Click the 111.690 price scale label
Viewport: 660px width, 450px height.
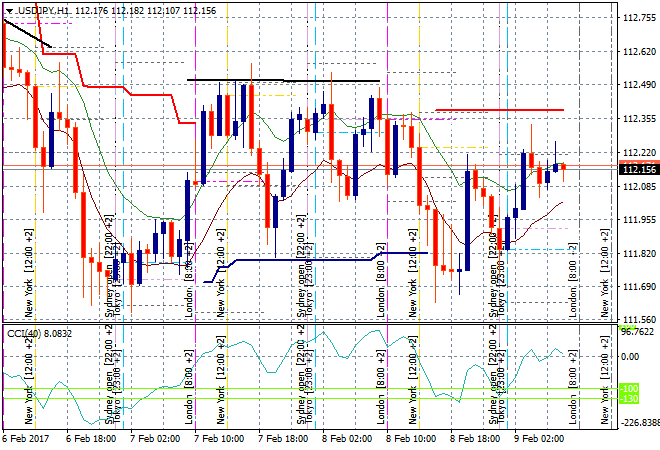[639, 287]
